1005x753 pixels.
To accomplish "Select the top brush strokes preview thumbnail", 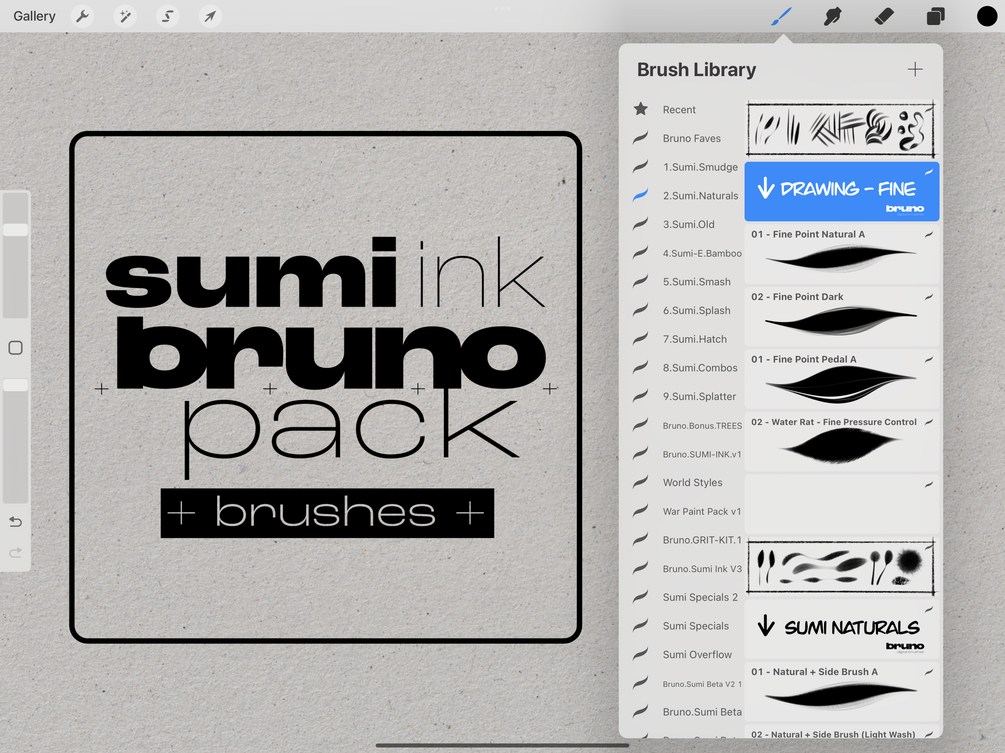I will [x=842, y=129].
